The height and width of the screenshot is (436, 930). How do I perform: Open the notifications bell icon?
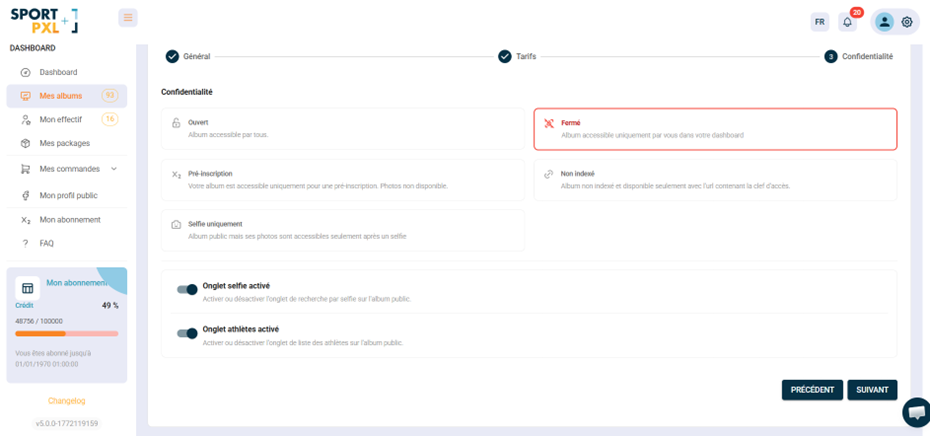point(848,22)
